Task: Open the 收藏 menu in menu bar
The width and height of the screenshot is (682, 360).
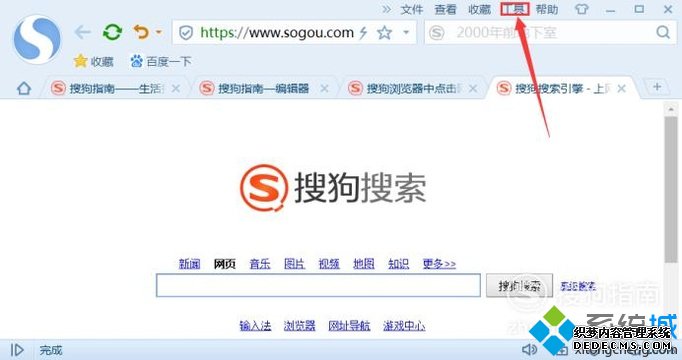Action: tap(479, 9)
